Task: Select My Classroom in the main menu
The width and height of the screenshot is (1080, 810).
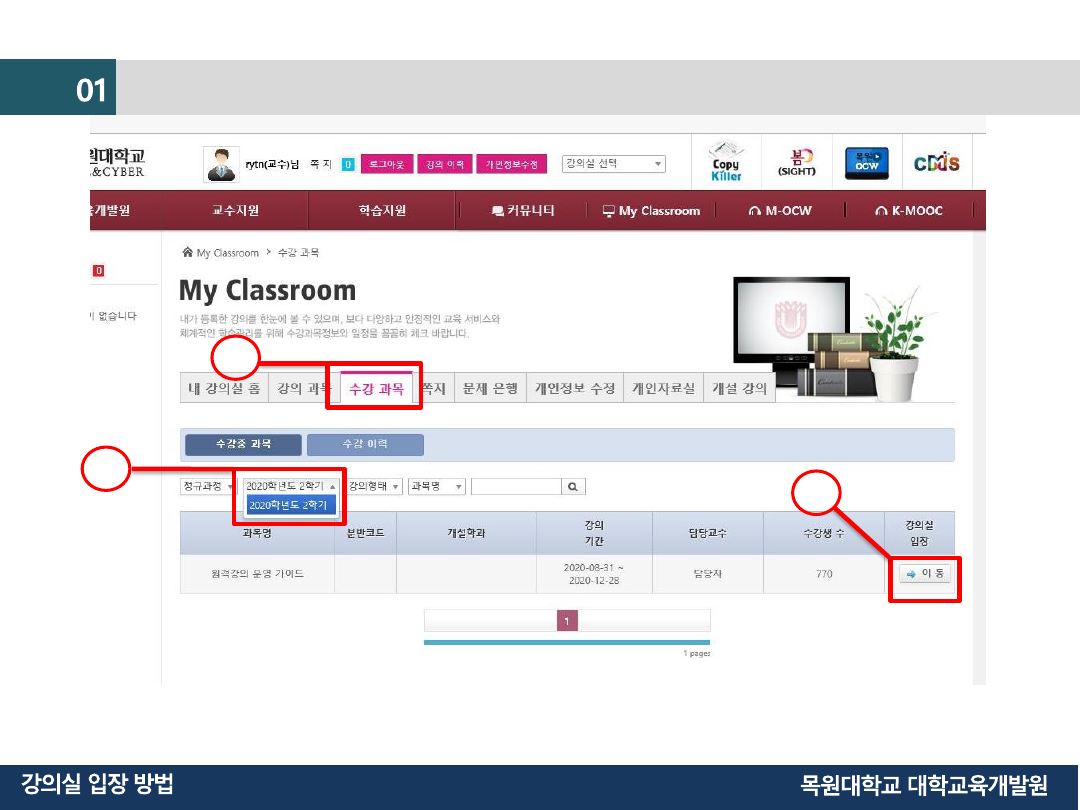Action: (x=651, y=211)
